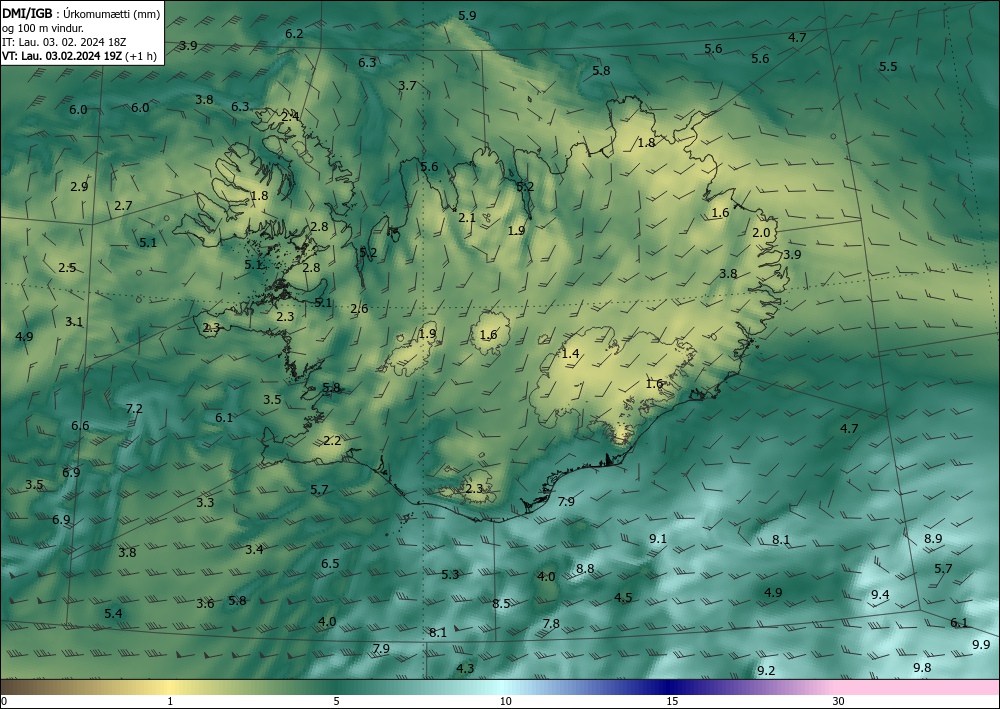Click the map value 2.4
Image resolution: width=1000 pixels, height=709 pixels.
pos(290,116)
